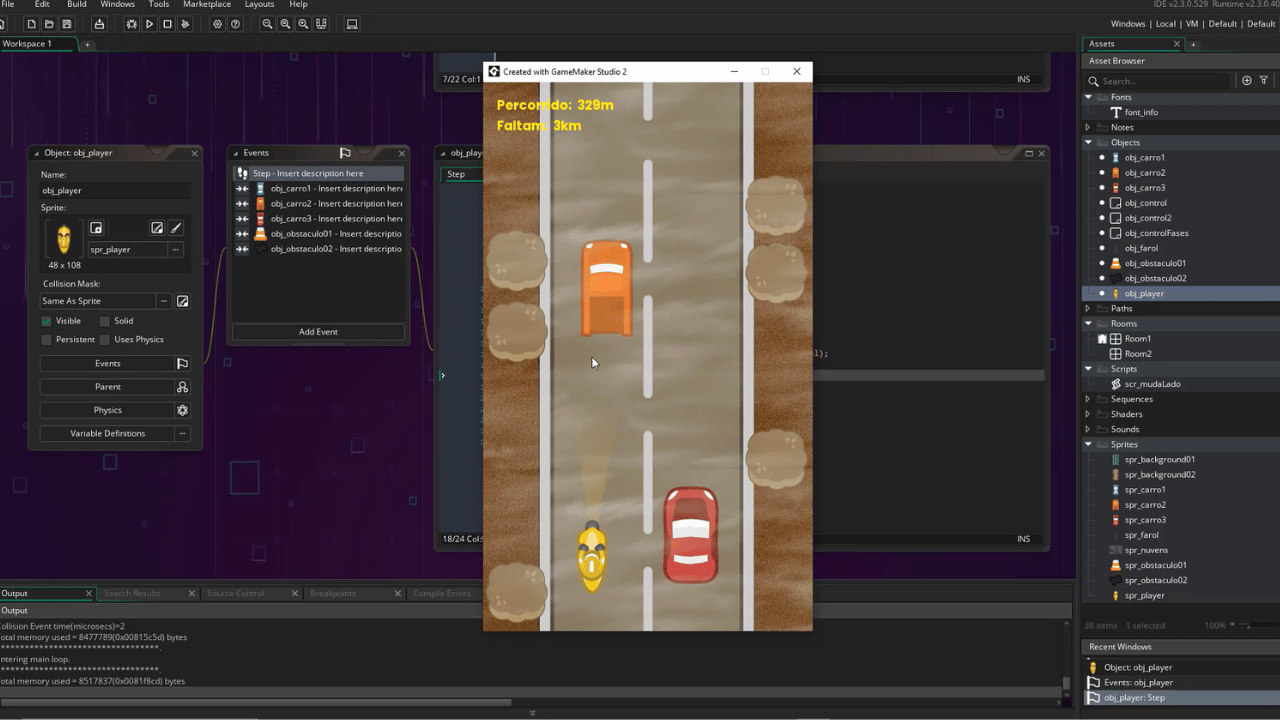Screen dimensions: 1280x720
Task: Click the Debug bug icon in toolbar
Action: click(x=131, y=24)
